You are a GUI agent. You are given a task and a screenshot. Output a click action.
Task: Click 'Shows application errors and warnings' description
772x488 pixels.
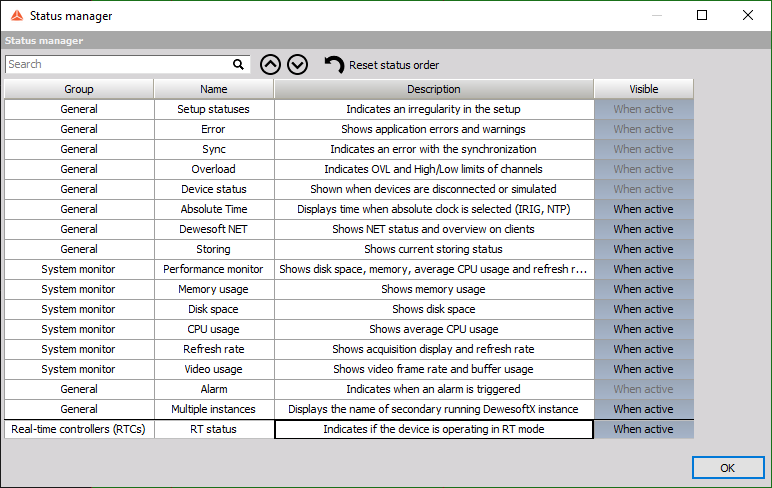tap(434, 130)
